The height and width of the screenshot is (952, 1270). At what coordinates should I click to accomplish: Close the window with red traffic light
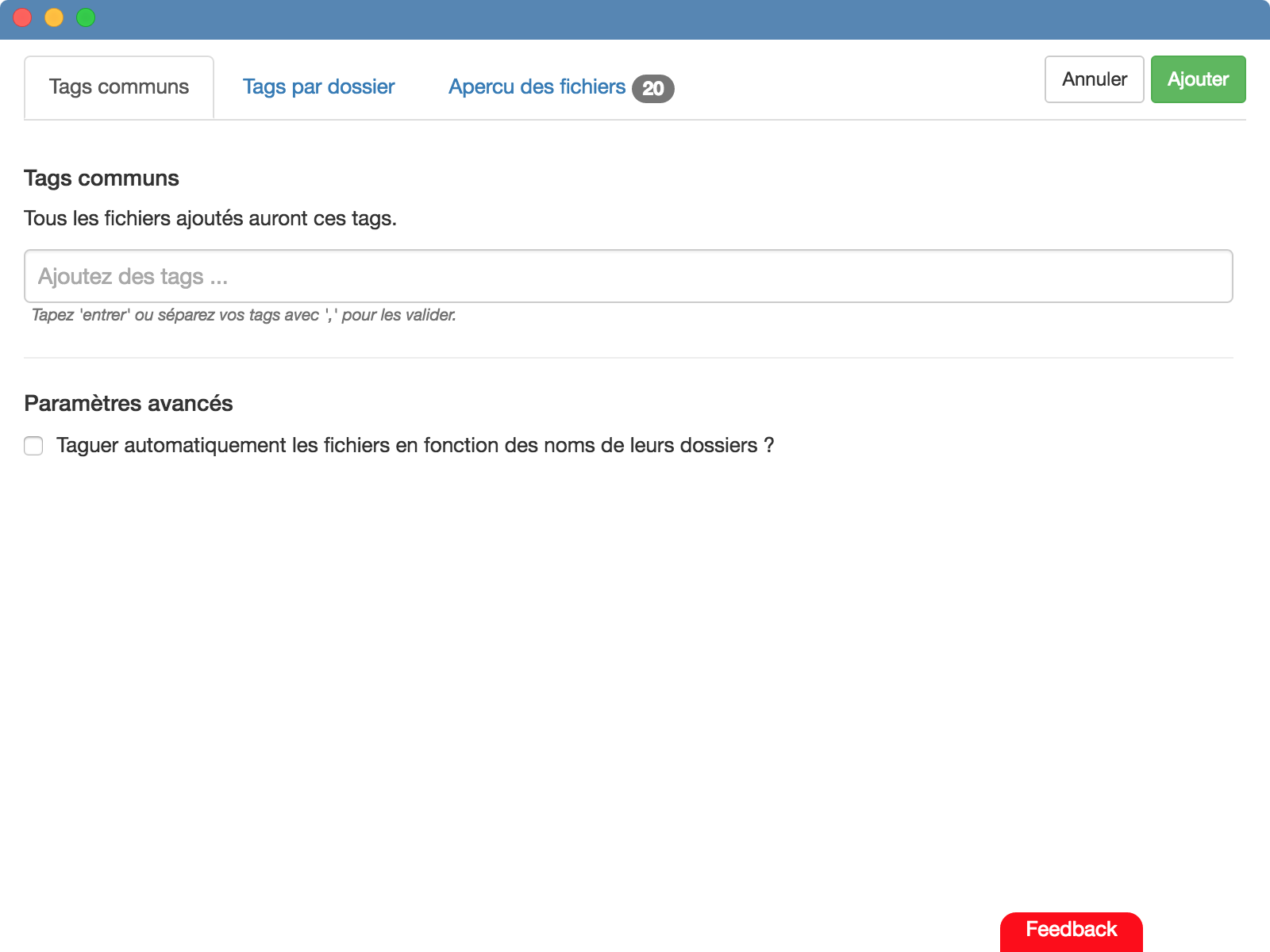pos(23,17)
